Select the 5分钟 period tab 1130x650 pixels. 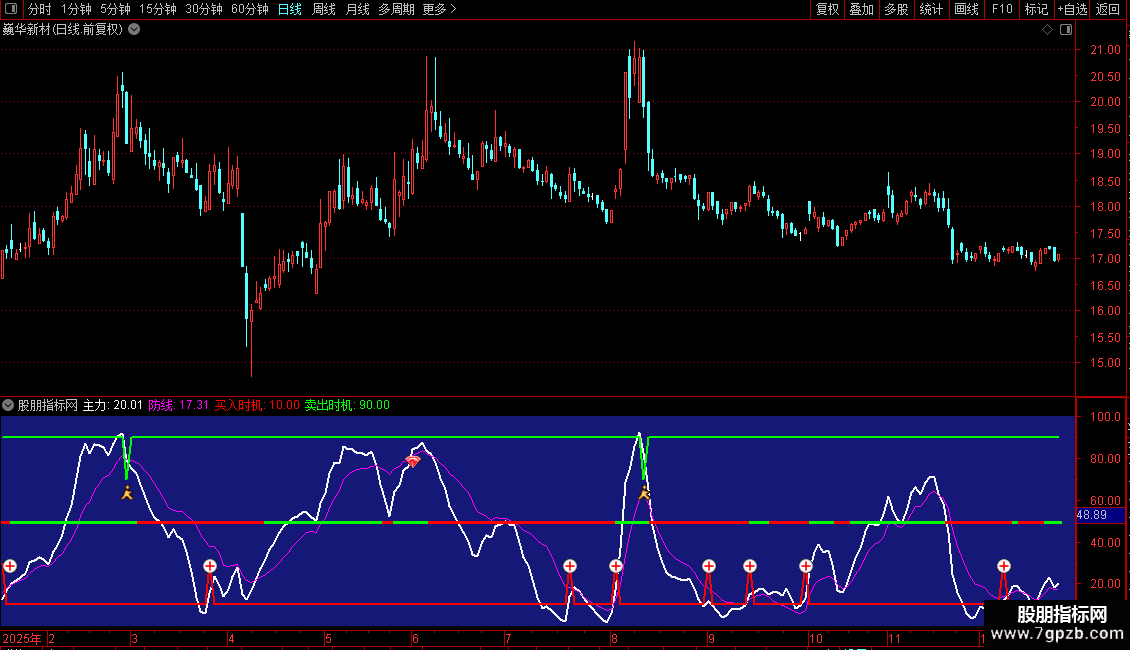[x=115, y=9]
